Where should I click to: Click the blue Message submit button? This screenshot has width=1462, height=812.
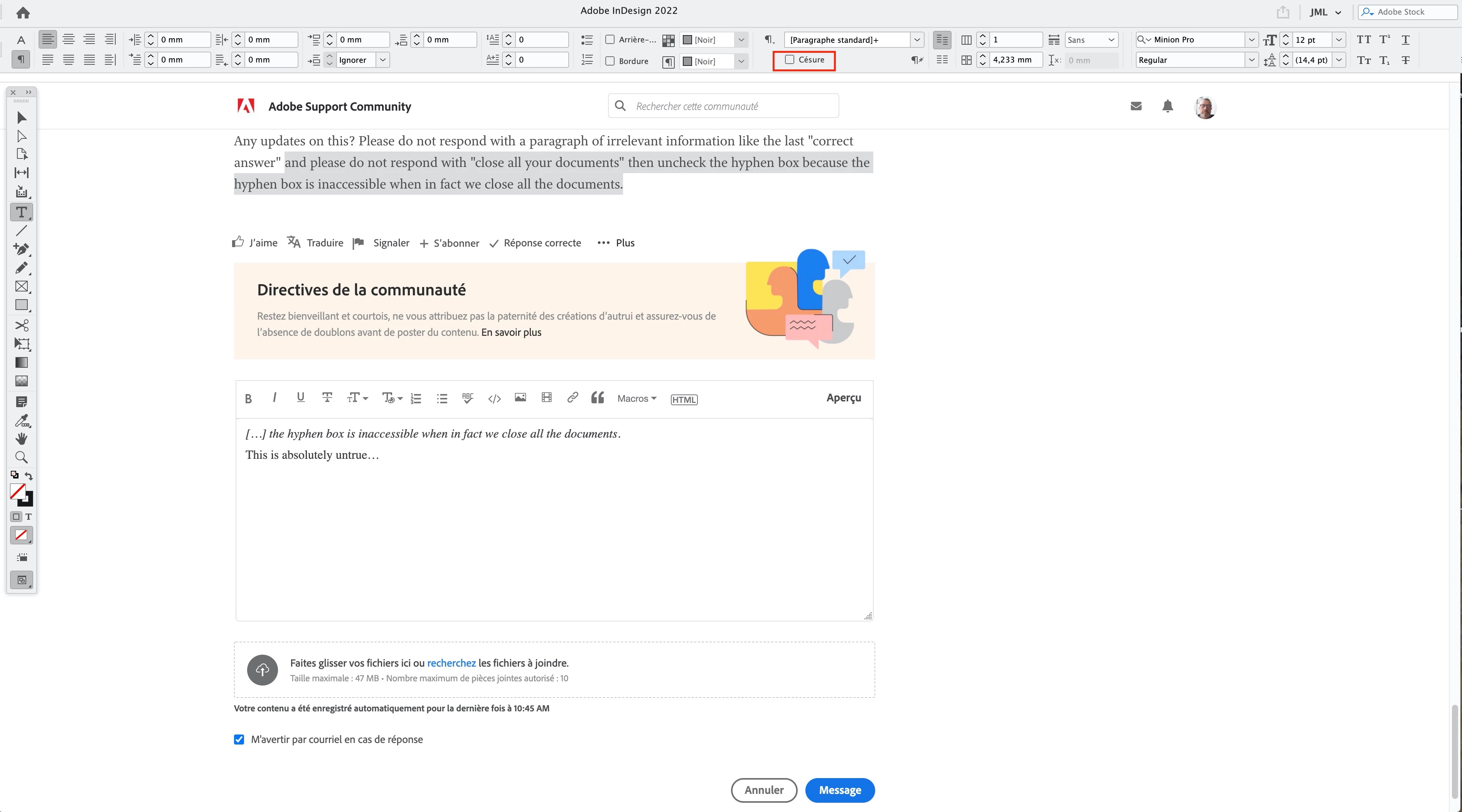[839, 790]
